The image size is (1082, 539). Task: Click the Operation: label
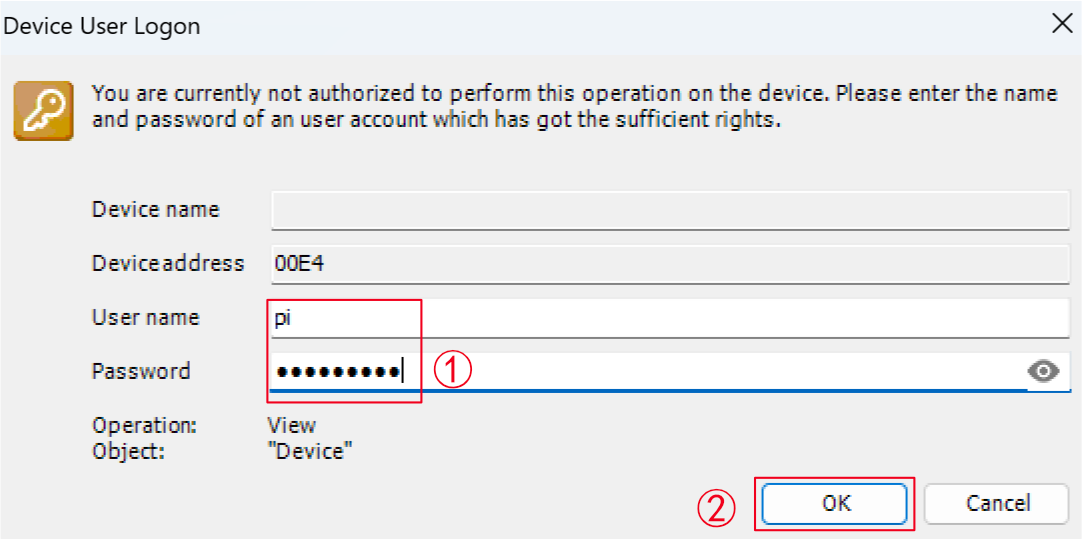144,426
